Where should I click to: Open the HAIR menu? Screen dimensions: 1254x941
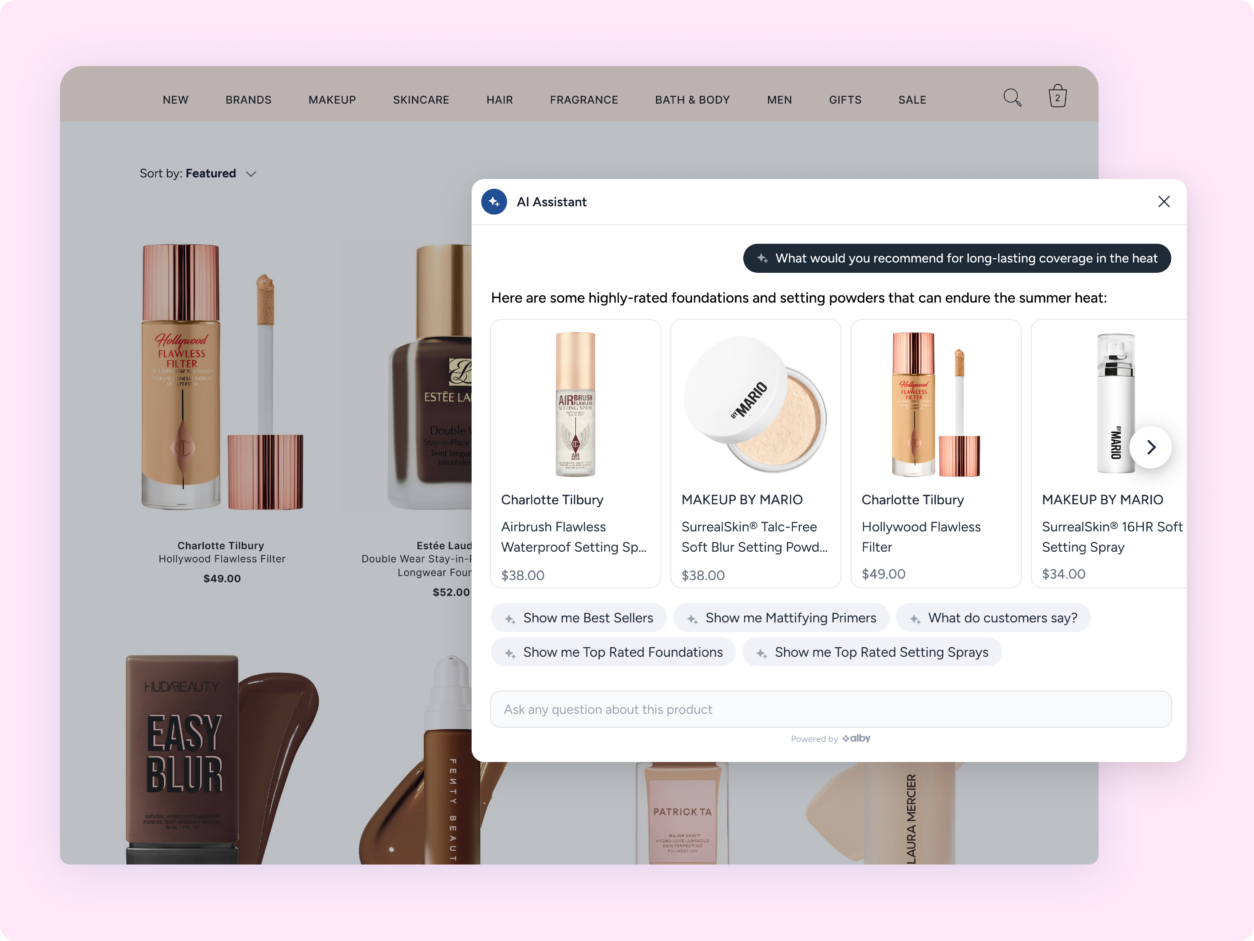tap(500, 100)
